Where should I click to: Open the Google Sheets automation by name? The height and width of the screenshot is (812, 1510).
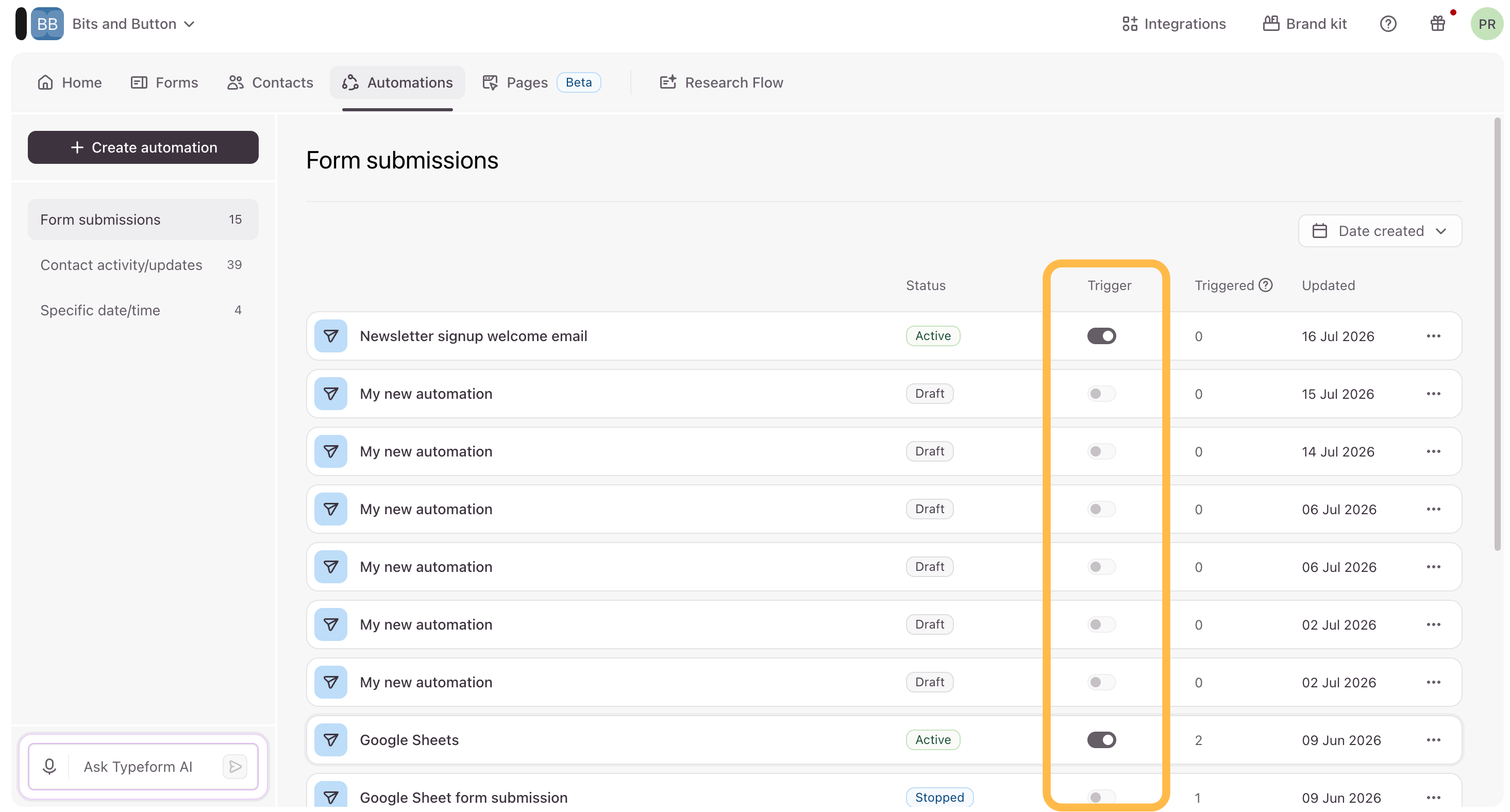click(409, 740)
